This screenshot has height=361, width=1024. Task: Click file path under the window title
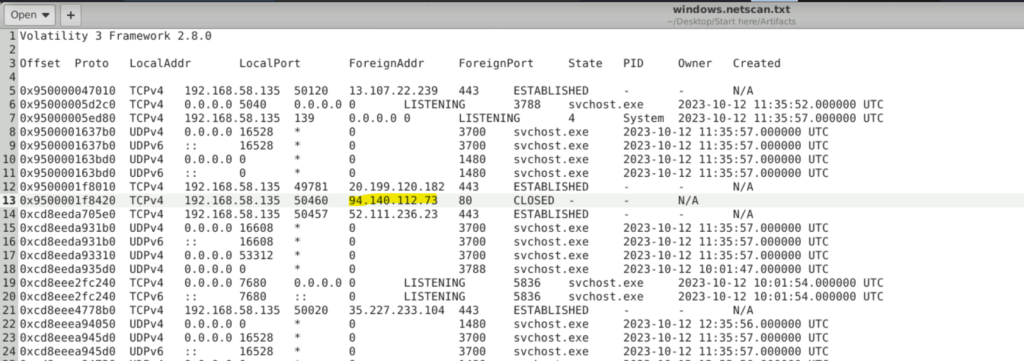(731, 22)
